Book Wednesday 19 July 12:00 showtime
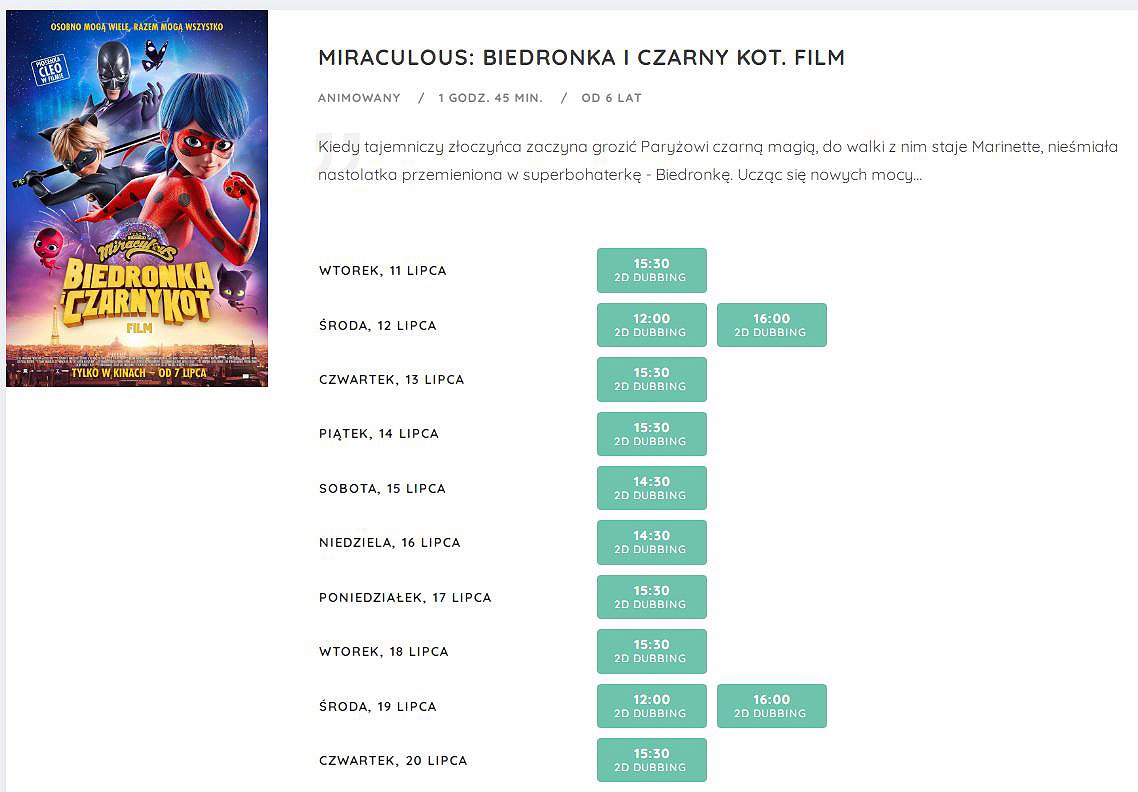Screen dimensions: 1138x792 (651, 706)
